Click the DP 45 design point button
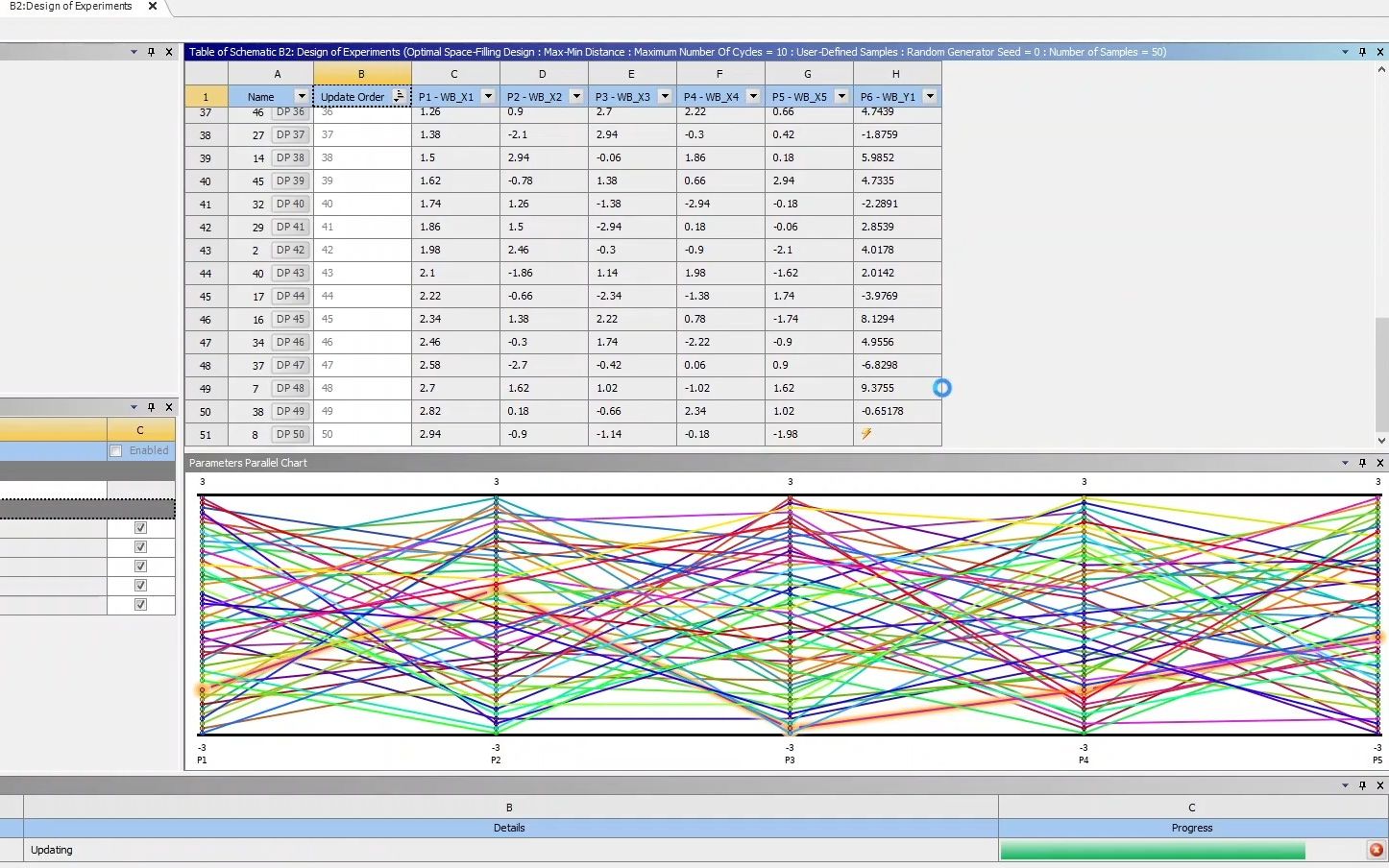Viewport: 1389px width, 868px height. coord(290,319)
